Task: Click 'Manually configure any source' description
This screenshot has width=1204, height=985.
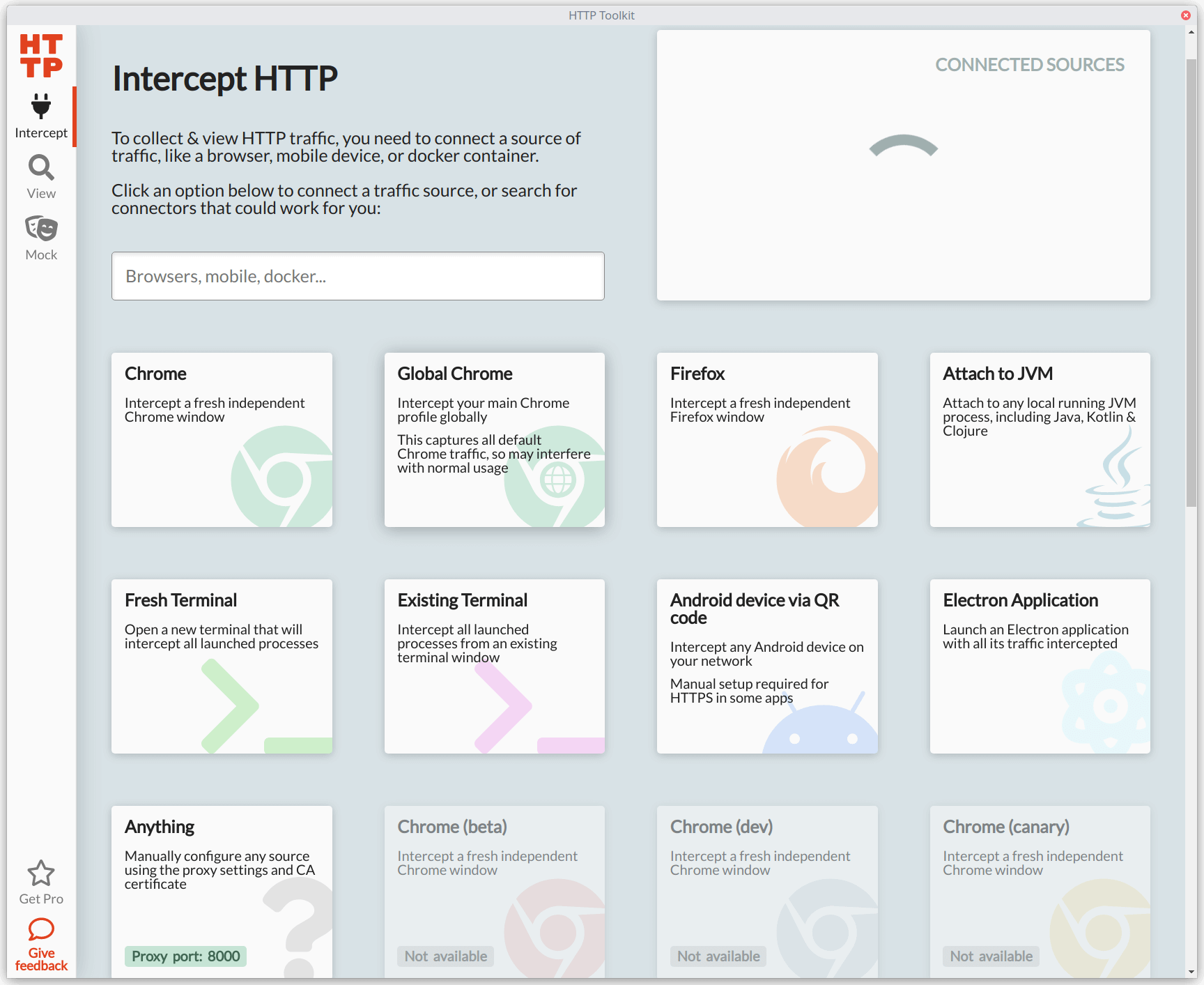Action: [220, 870]
